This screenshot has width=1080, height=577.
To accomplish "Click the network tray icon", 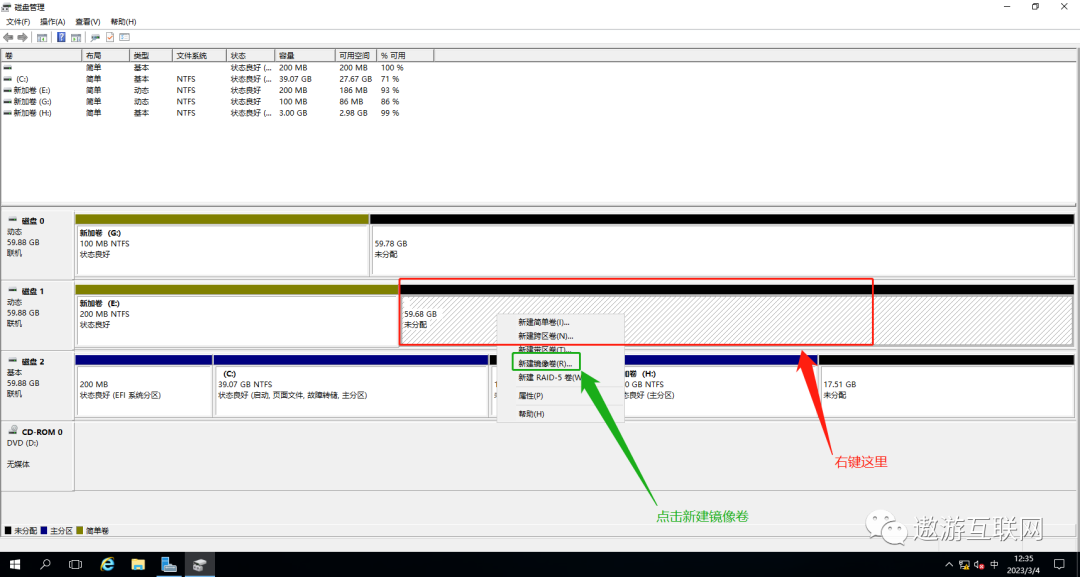I will pyautogui.click(x=964, y=565).
